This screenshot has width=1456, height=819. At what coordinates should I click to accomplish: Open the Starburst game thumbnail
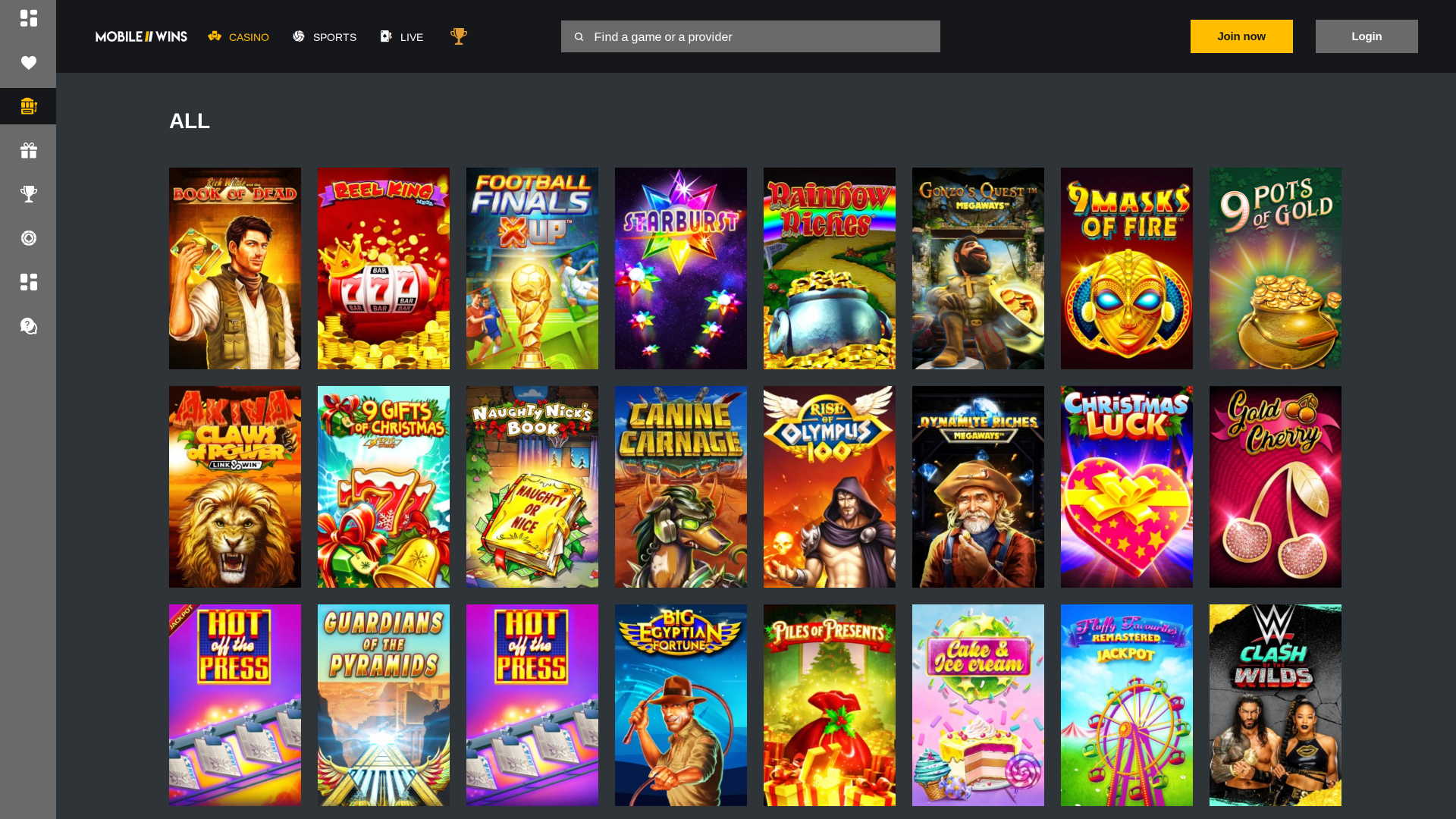(x=680, y=268)
